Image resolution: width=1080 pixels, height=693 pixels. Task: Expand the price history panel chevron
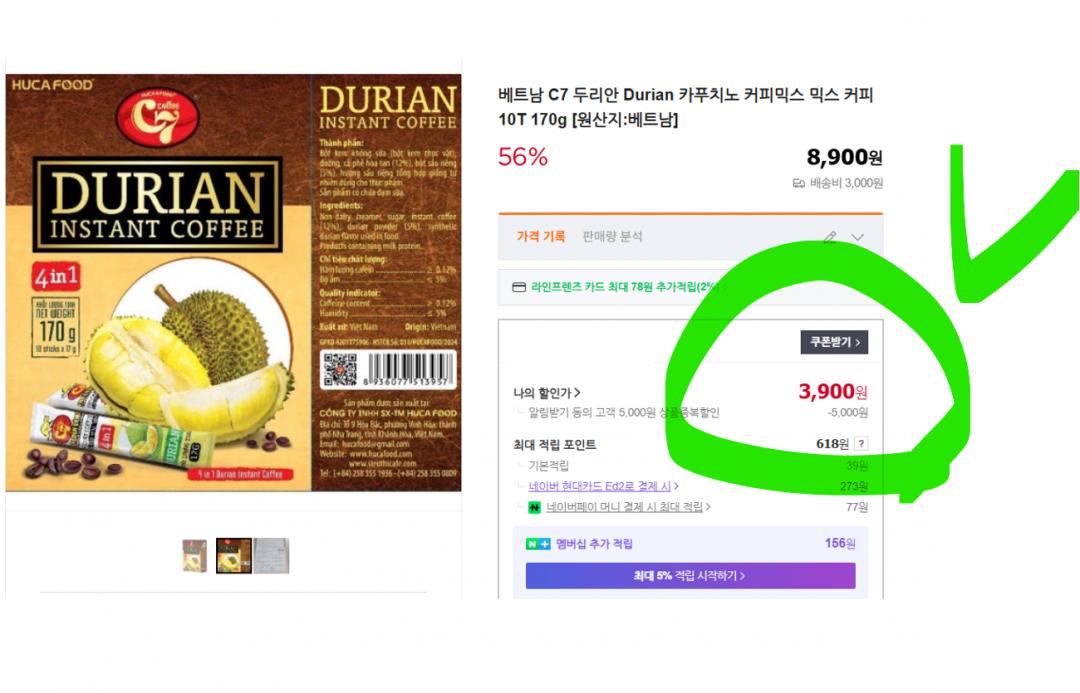(857, 238)
